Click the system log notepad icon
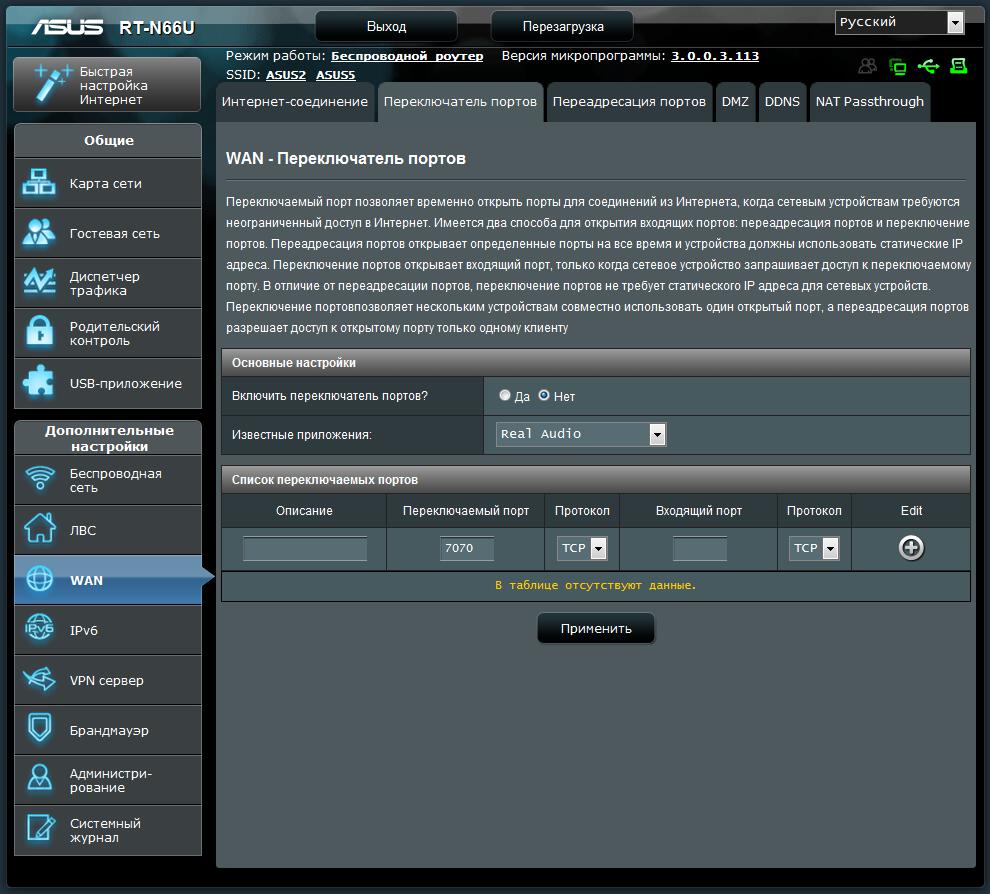The width and height of the screenshot is (990, 894). coord(40,828)
